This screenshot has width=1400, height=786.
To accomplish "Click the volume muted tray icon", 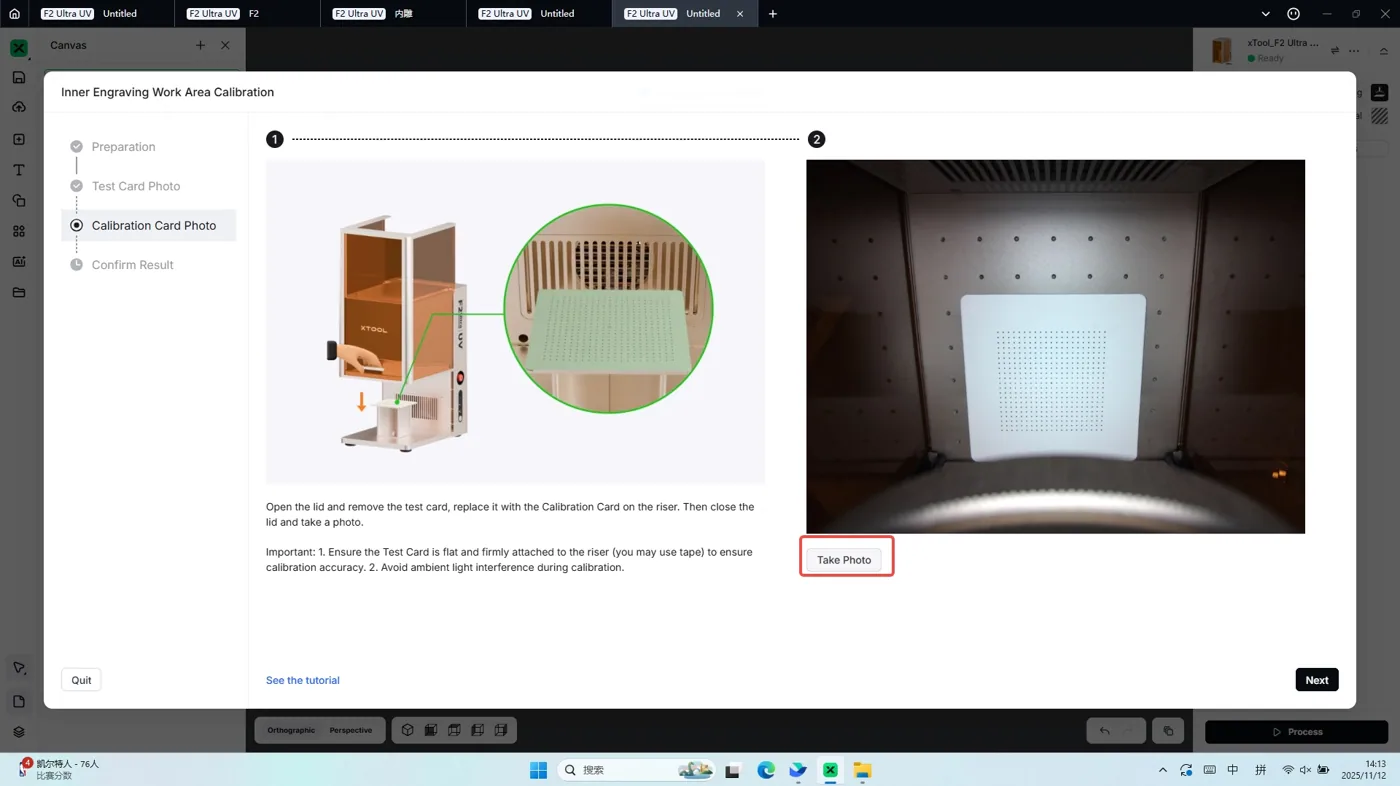I will point(1305,770).
